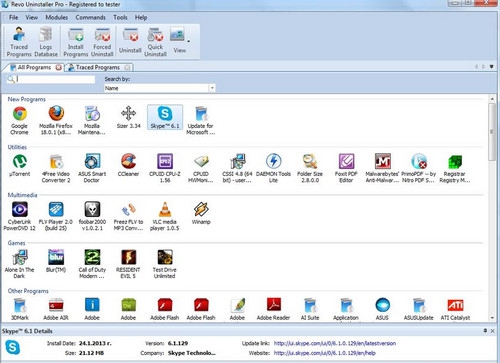The image size is (500, 363).
Task: Switch to the All Programs tab
Action: [34, 67]
